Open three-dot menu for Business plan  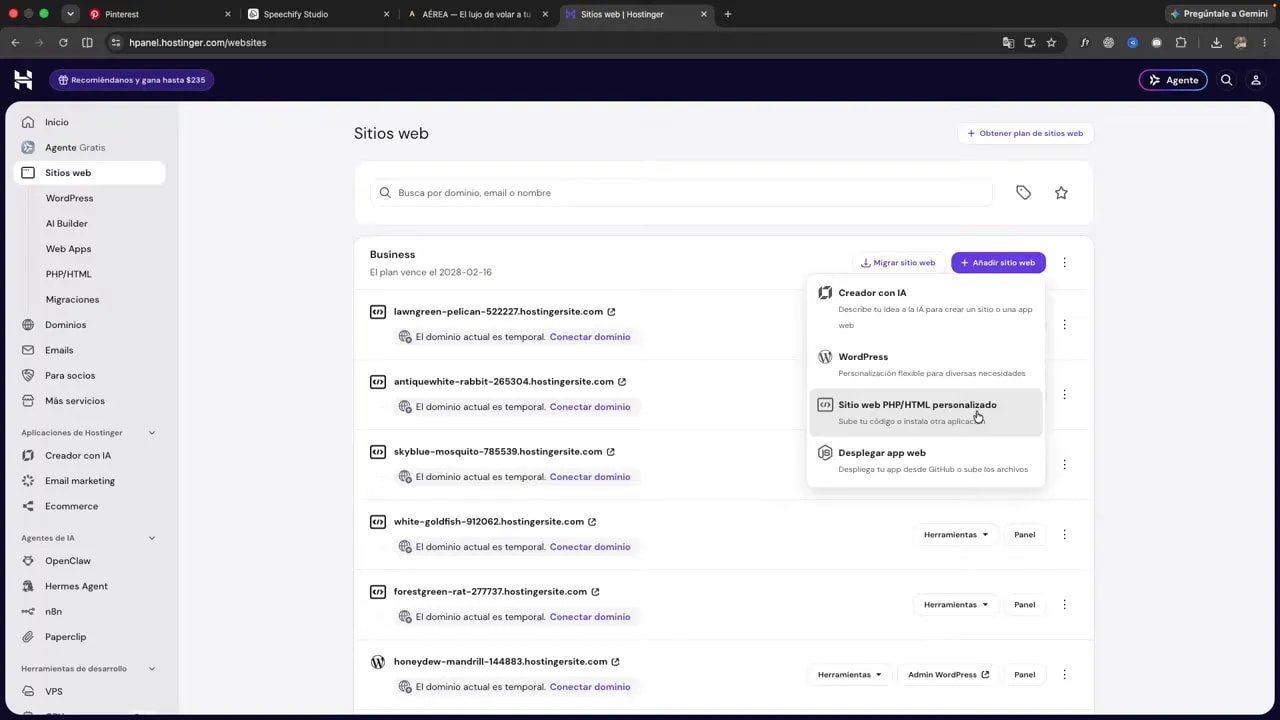1064,263
